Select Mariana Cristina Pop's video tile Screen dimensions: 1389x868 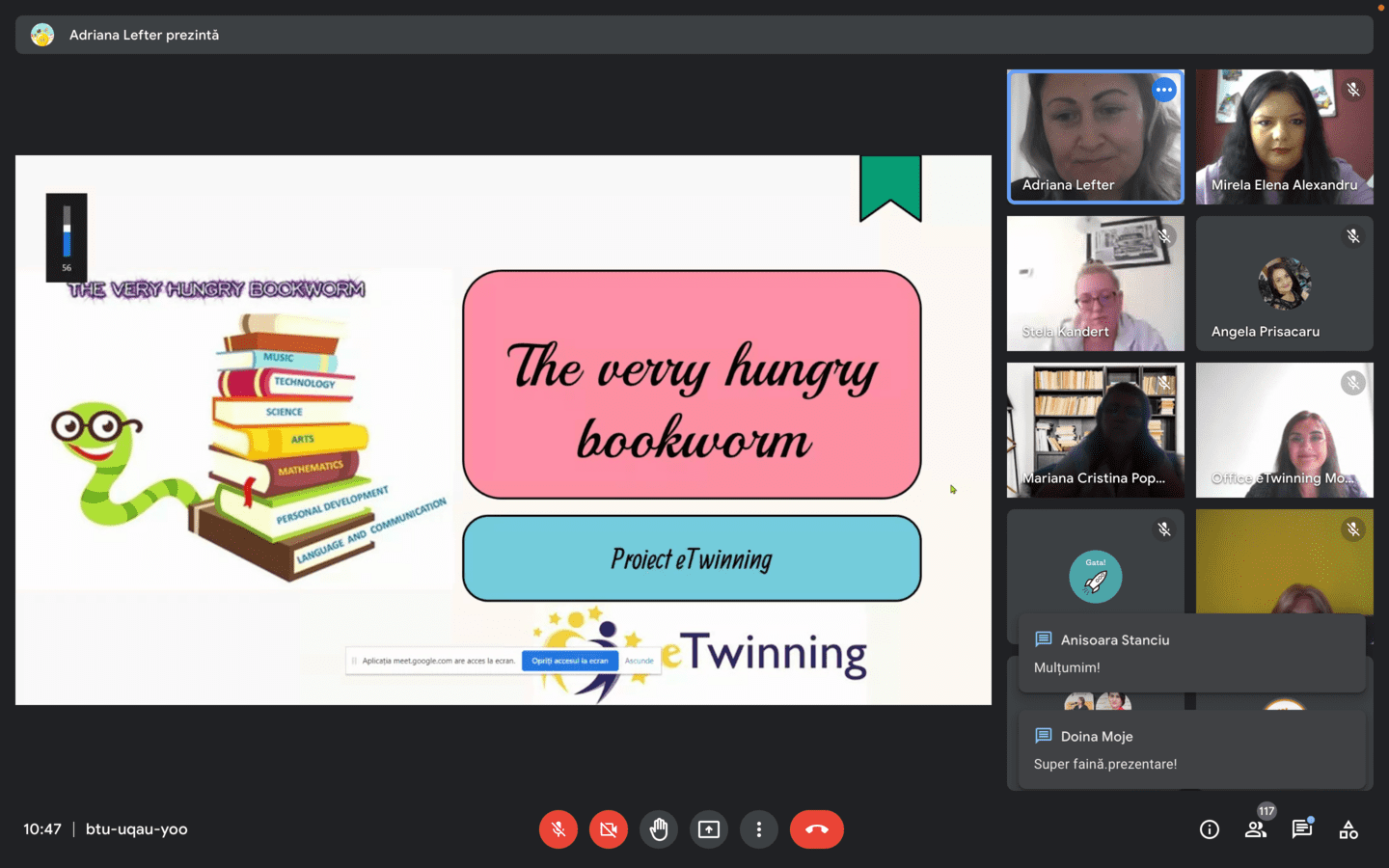(1096, 430)
